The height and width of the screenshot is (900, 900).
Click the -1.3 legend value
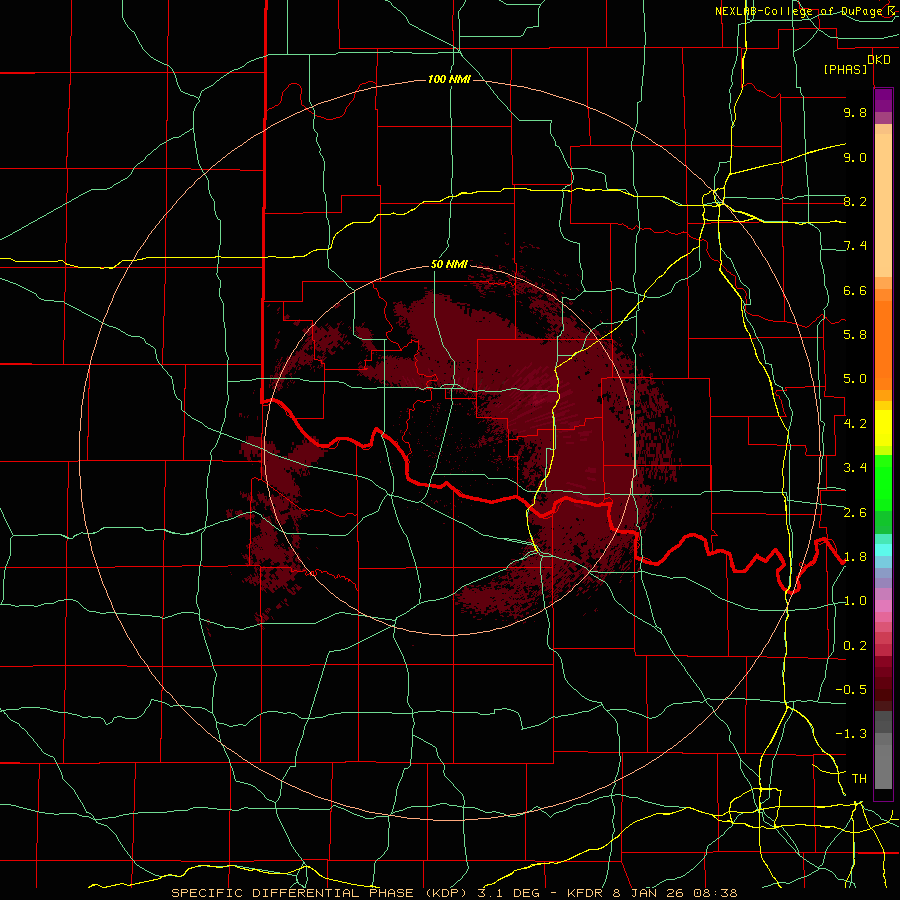point(851,734)
